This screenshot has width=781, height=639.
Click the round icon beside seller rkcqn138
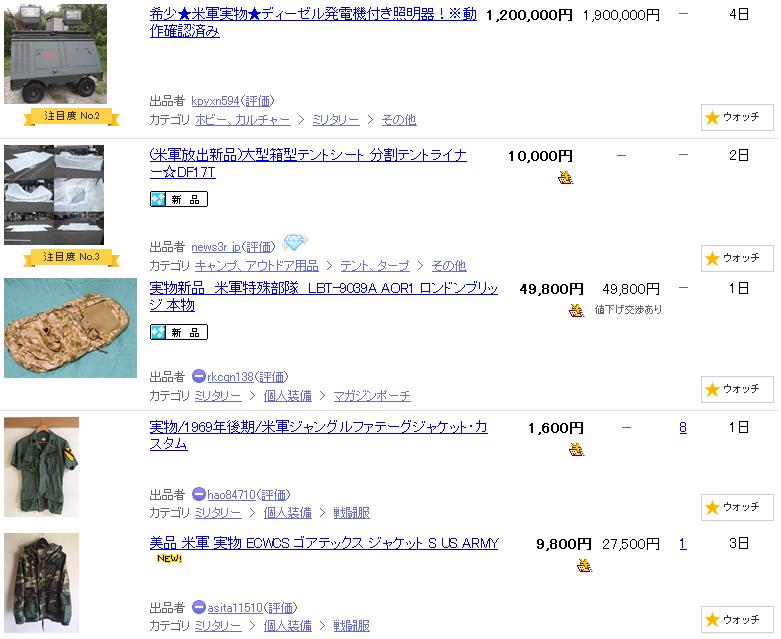(x=199, y=376)
